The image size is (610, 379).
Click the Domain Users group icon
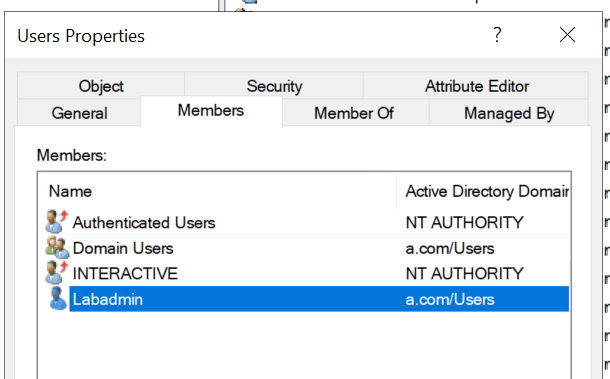(57, 247)
